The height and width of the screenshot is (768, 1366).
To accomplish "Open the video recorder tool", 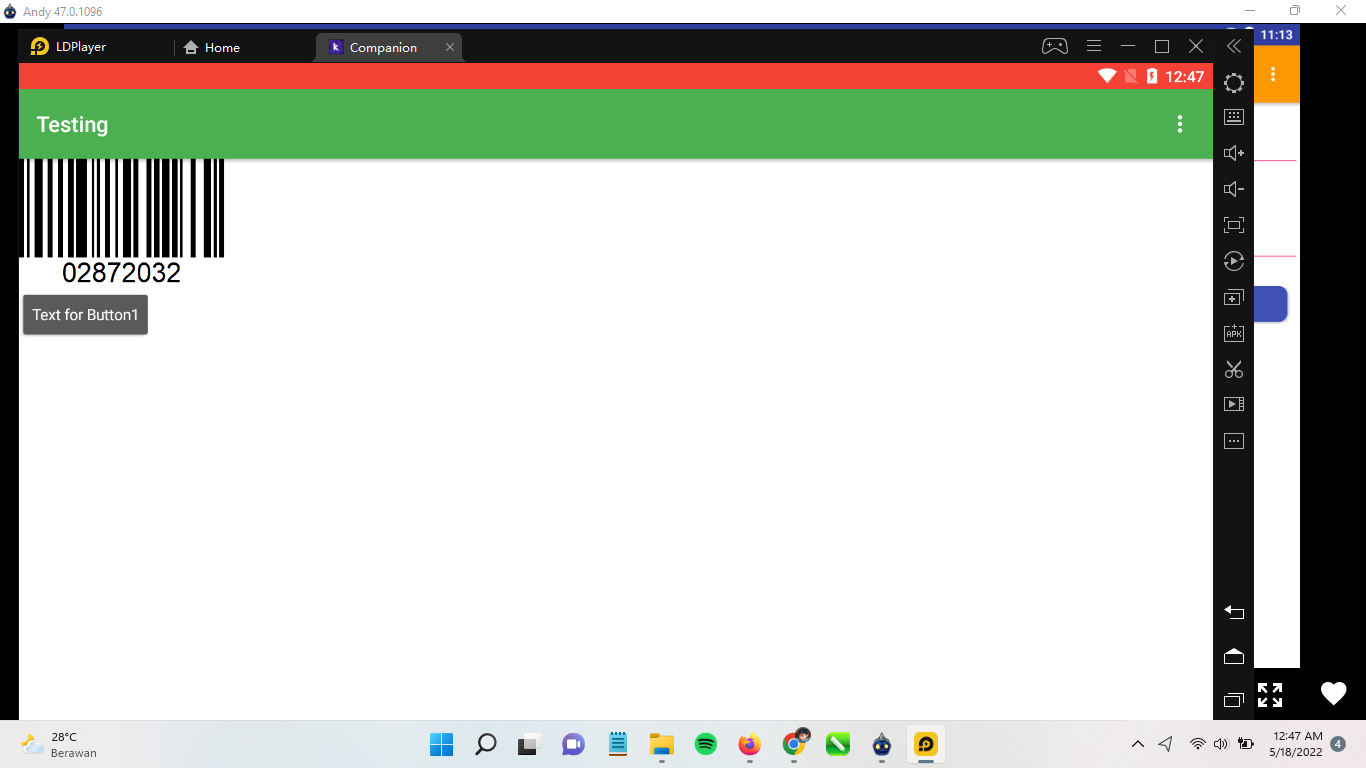I will (1234, 405).
